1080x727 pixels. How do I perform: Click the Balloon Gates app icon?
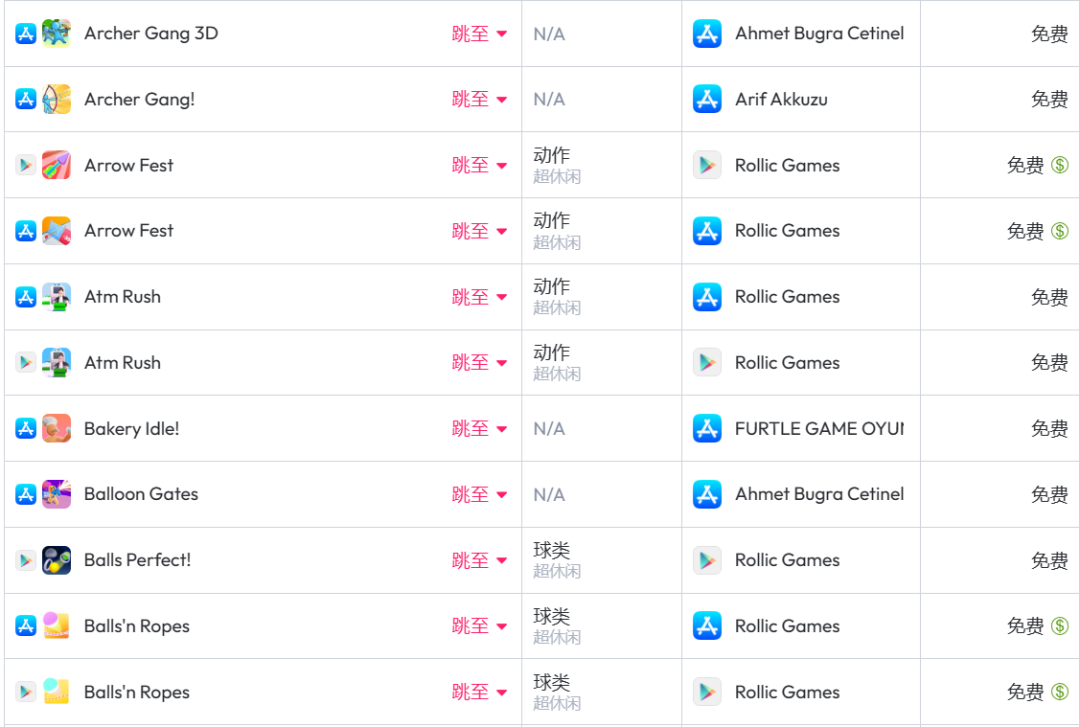56,494
